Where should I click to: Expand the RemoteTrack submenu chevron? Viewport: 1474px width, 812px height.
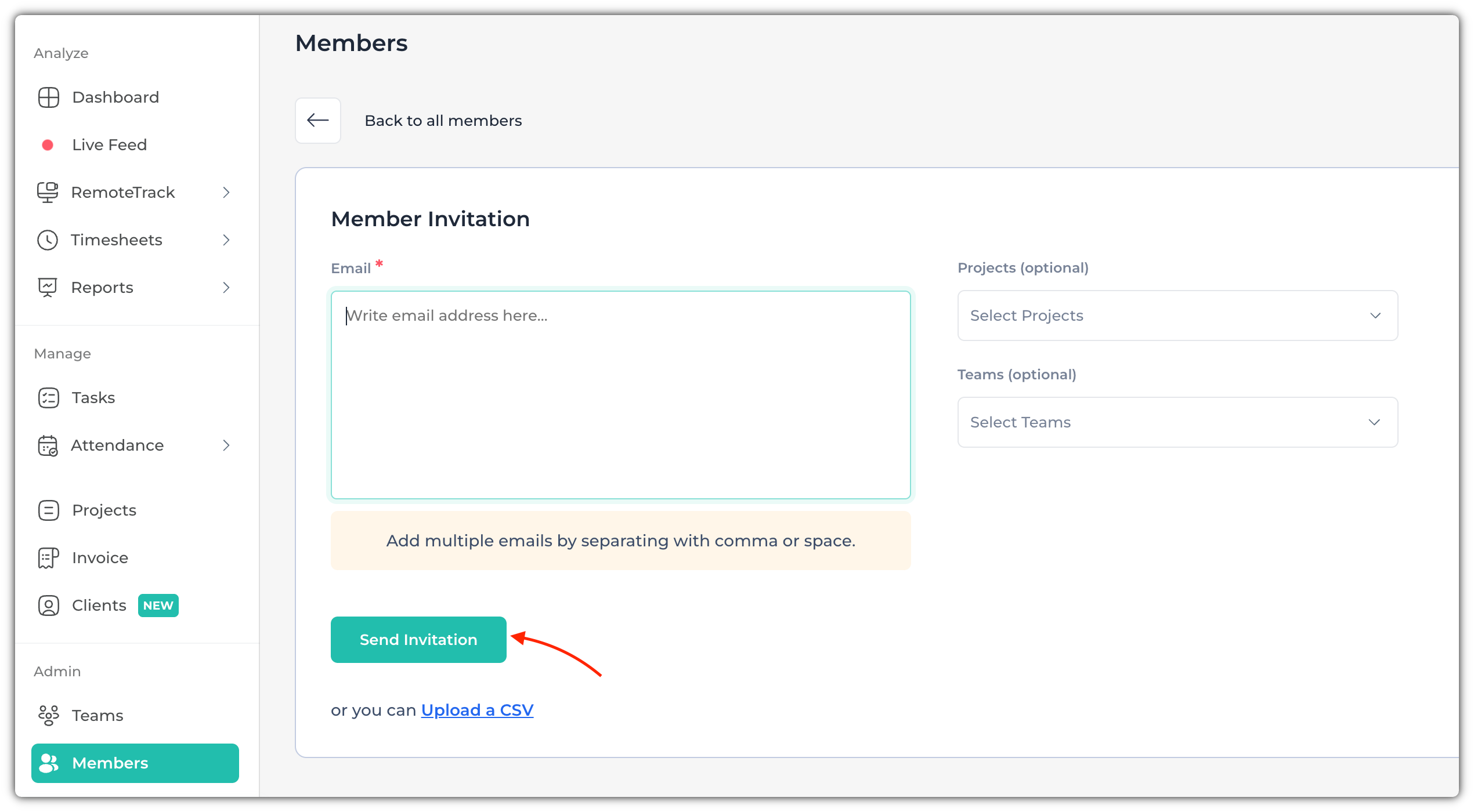(226, 193)
